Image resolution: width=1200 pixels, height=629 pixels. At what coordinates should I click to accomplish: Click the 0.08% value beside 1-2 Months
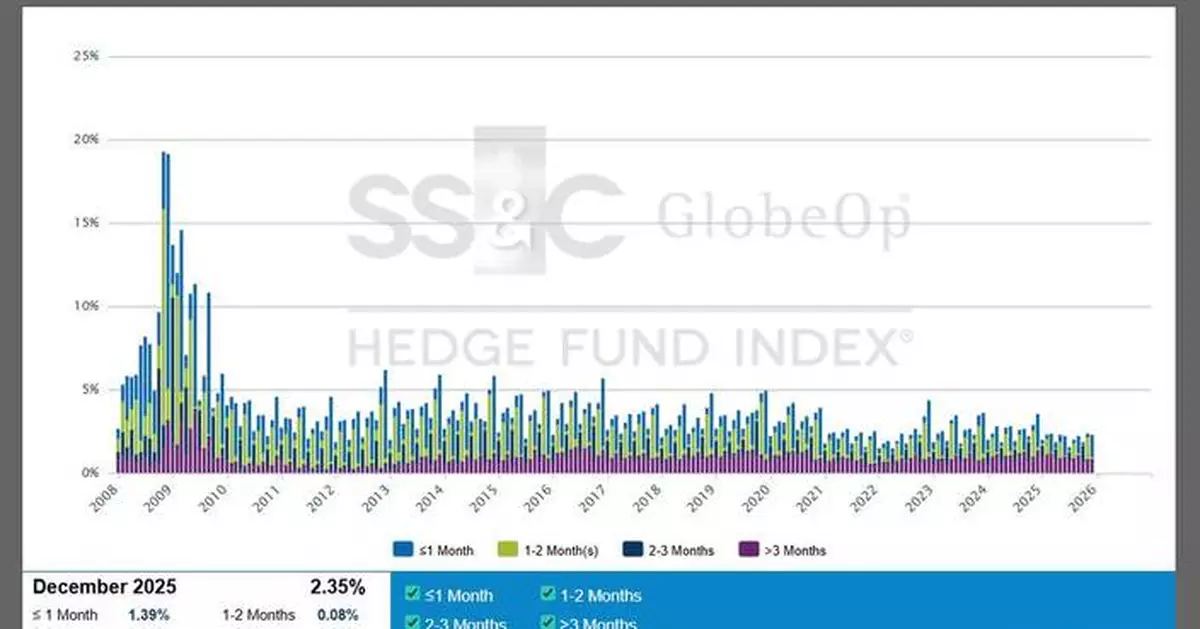340,615
